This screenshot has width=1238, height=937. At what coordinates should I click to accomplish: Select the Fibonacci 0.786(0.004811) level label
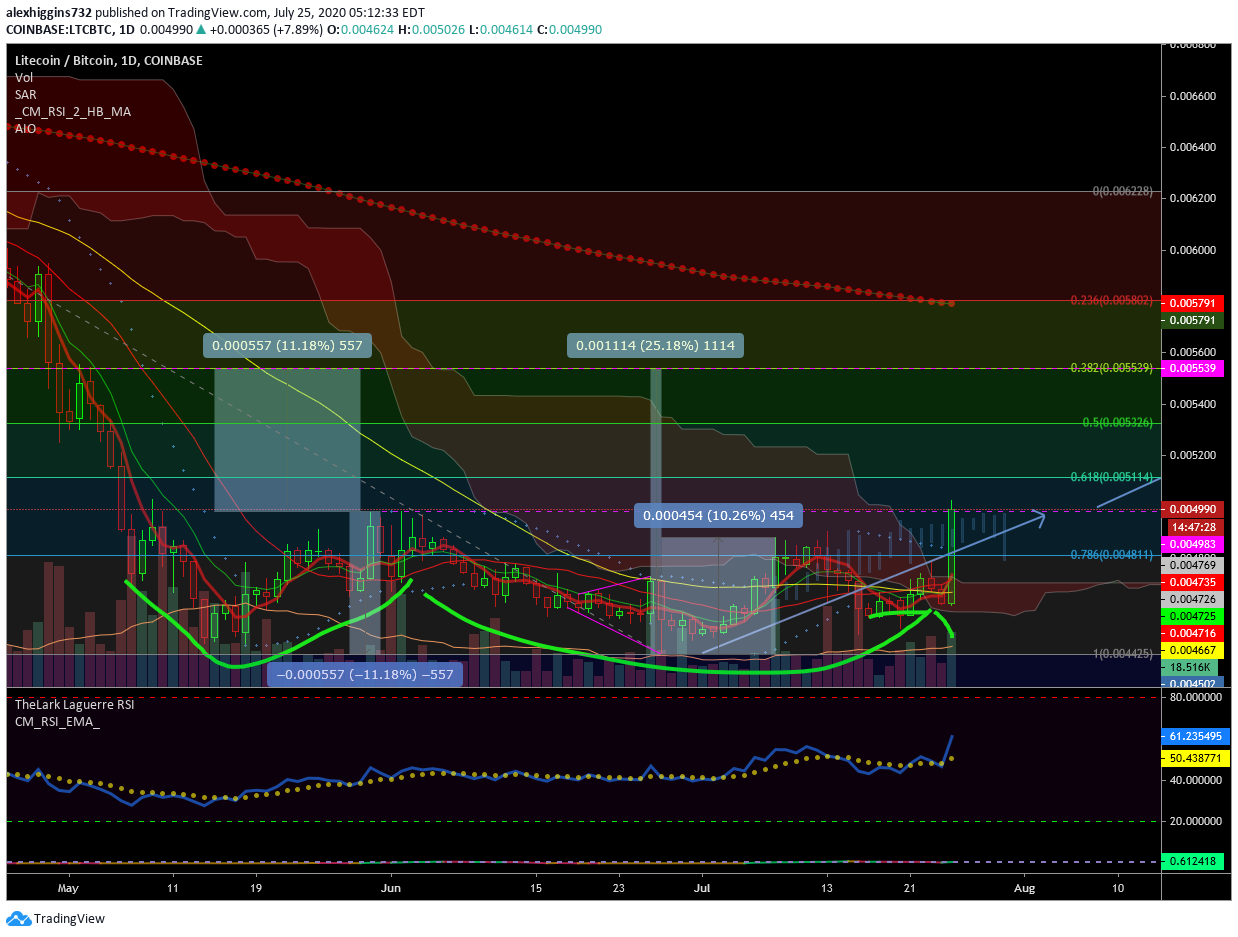click(1112, 555)
